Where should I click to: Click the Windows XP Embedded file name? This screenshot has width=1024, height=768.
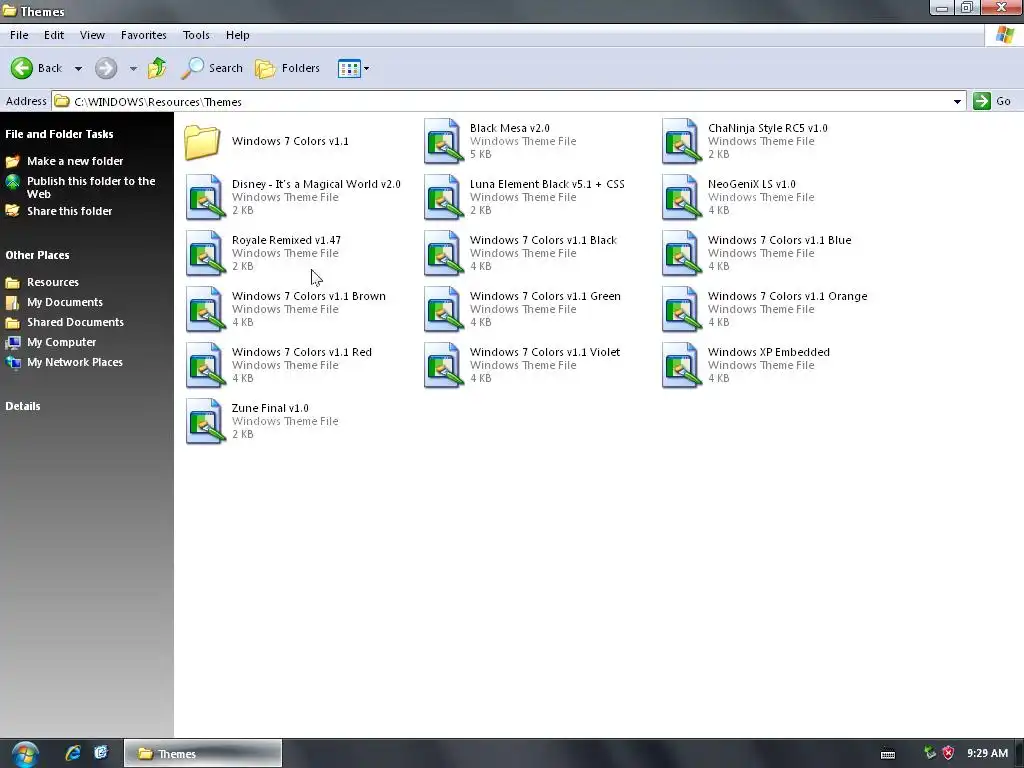click(x=769, y=352)
